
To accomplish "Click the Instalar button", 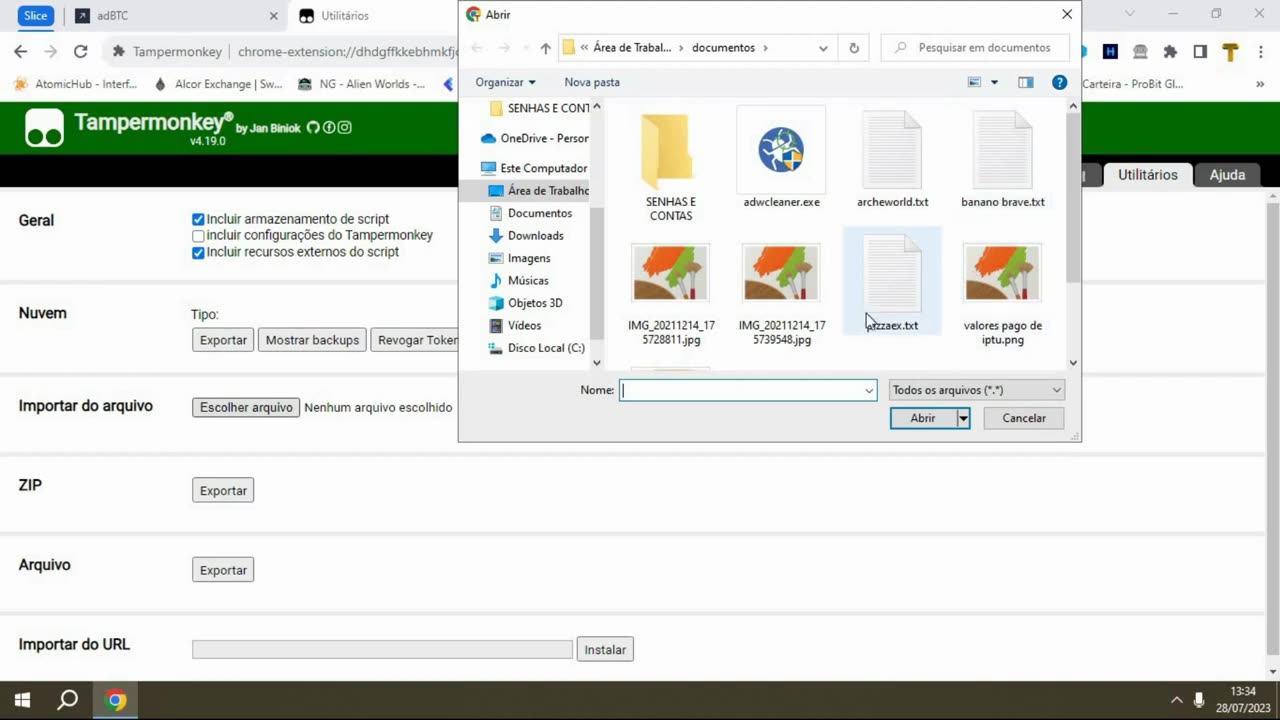I will [605, 650].
